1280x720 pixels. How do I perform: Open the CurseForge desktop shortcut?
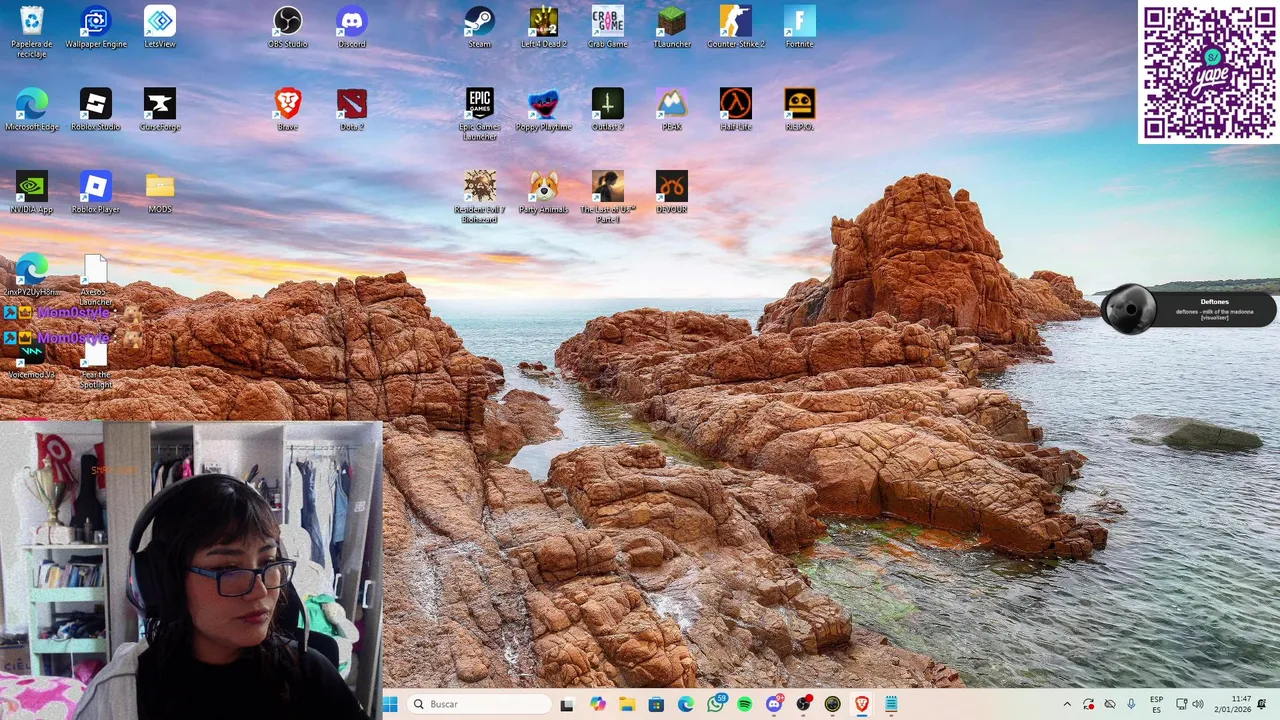[160, 110]
